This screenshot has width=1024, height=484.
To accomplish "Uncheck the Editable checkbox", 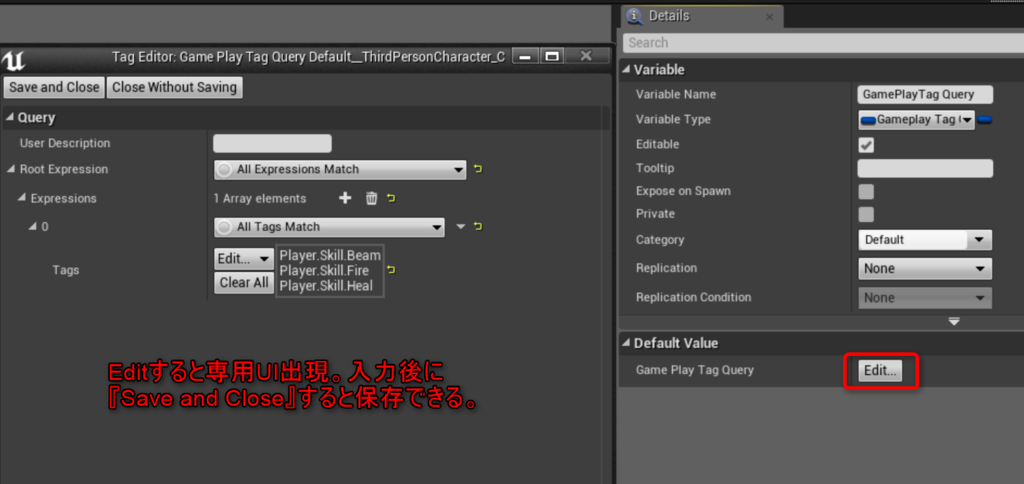I will pos(866,144).
